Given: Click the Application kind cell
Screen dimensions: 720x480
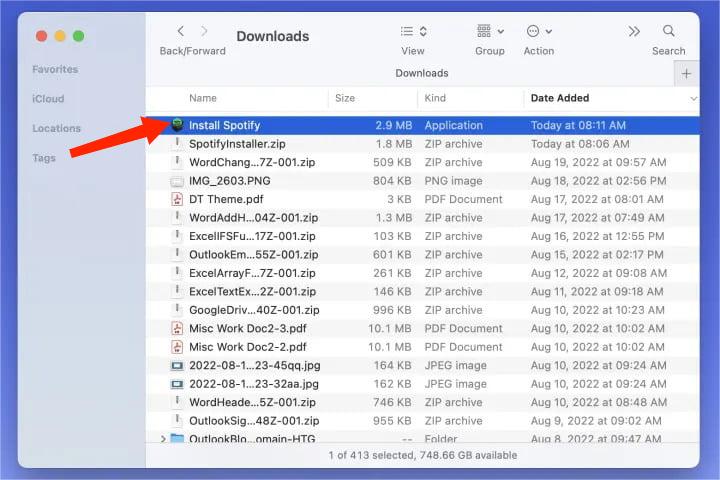Looking at the screenshot, I should point(454,125).
